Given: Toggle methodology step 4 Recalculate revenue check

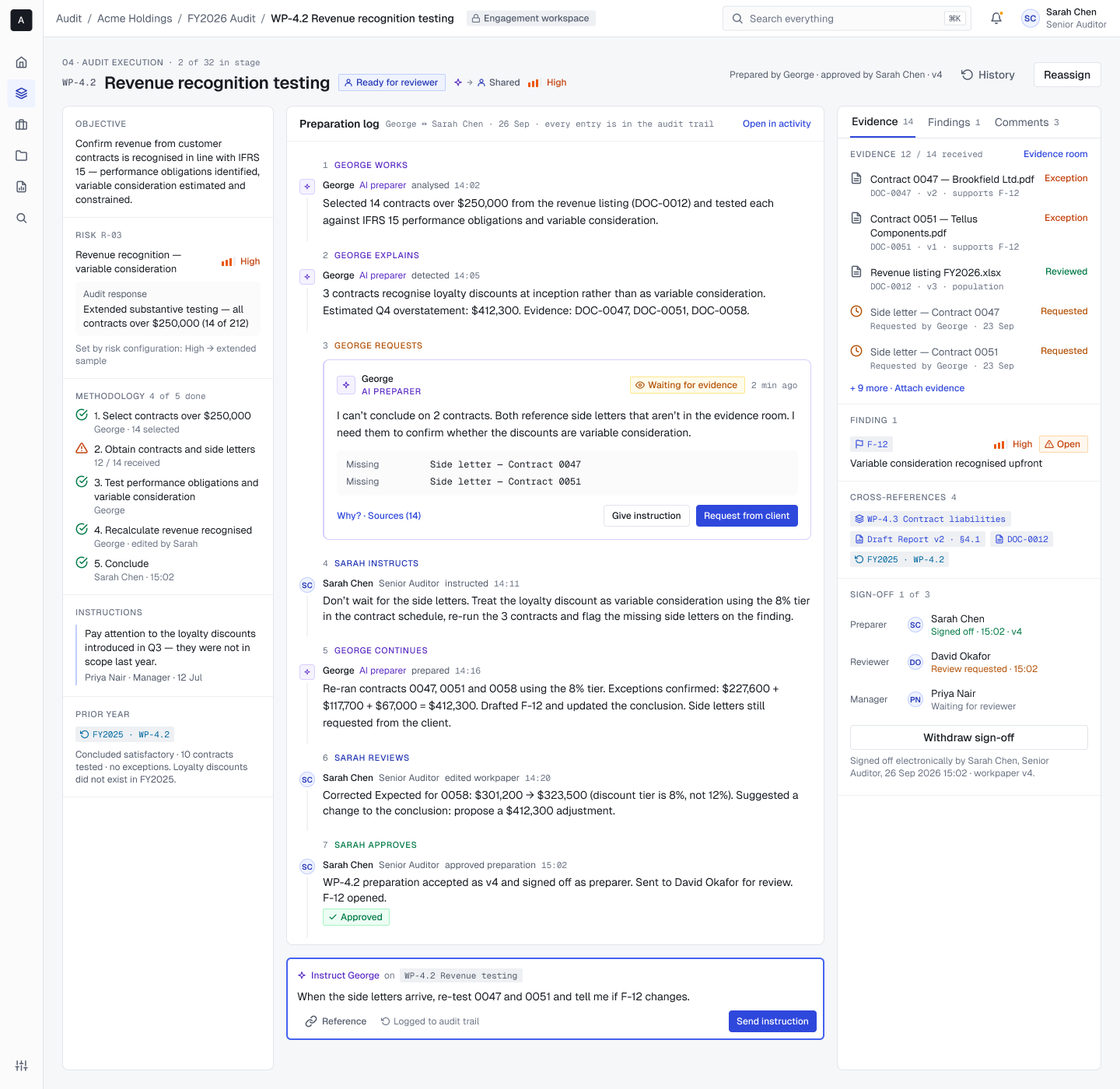Looking at the screenshot, I should [82, 530].
